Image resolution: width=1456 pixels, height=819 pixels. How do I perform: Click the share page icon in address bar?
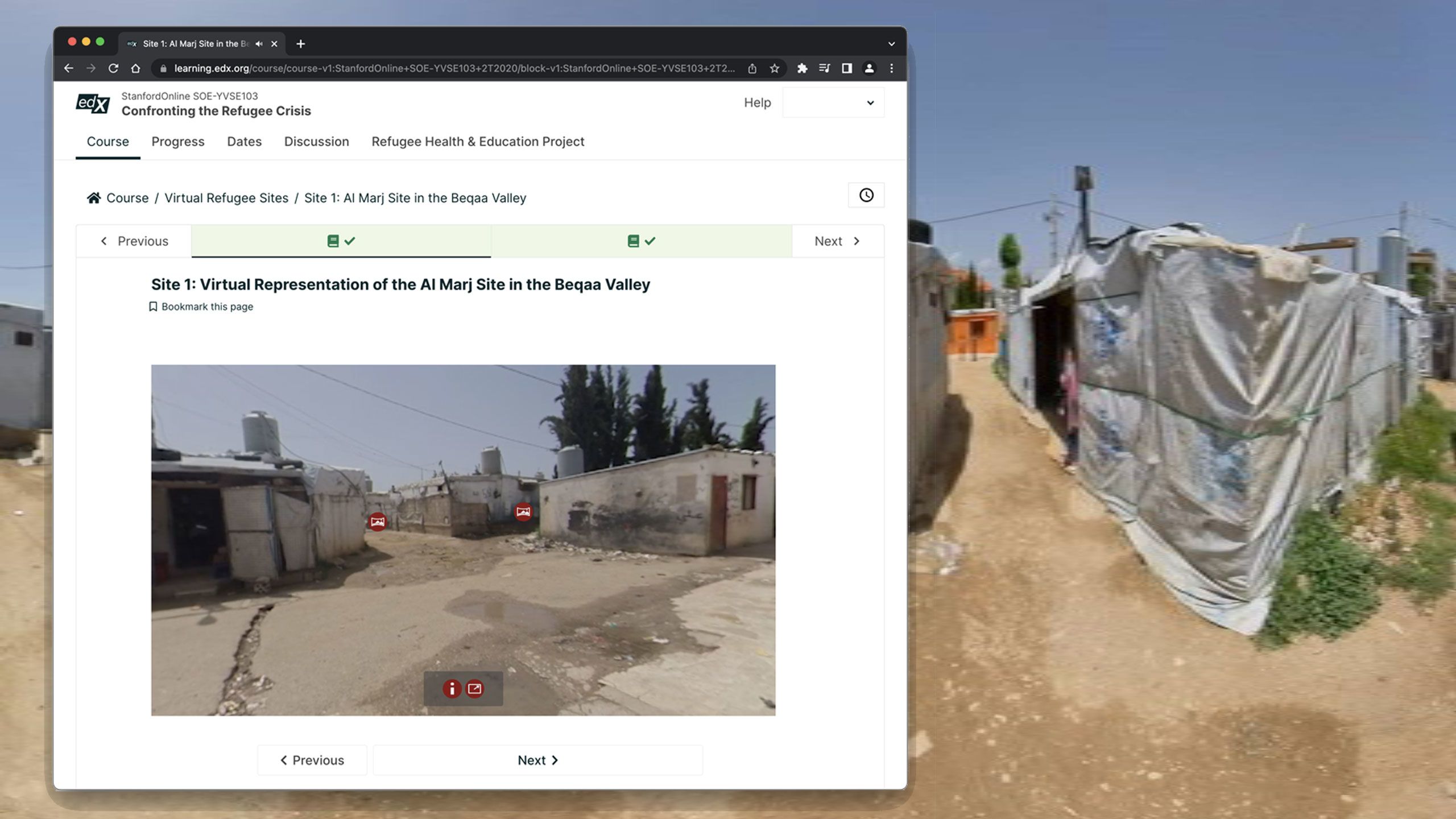(x=752, y=68)
